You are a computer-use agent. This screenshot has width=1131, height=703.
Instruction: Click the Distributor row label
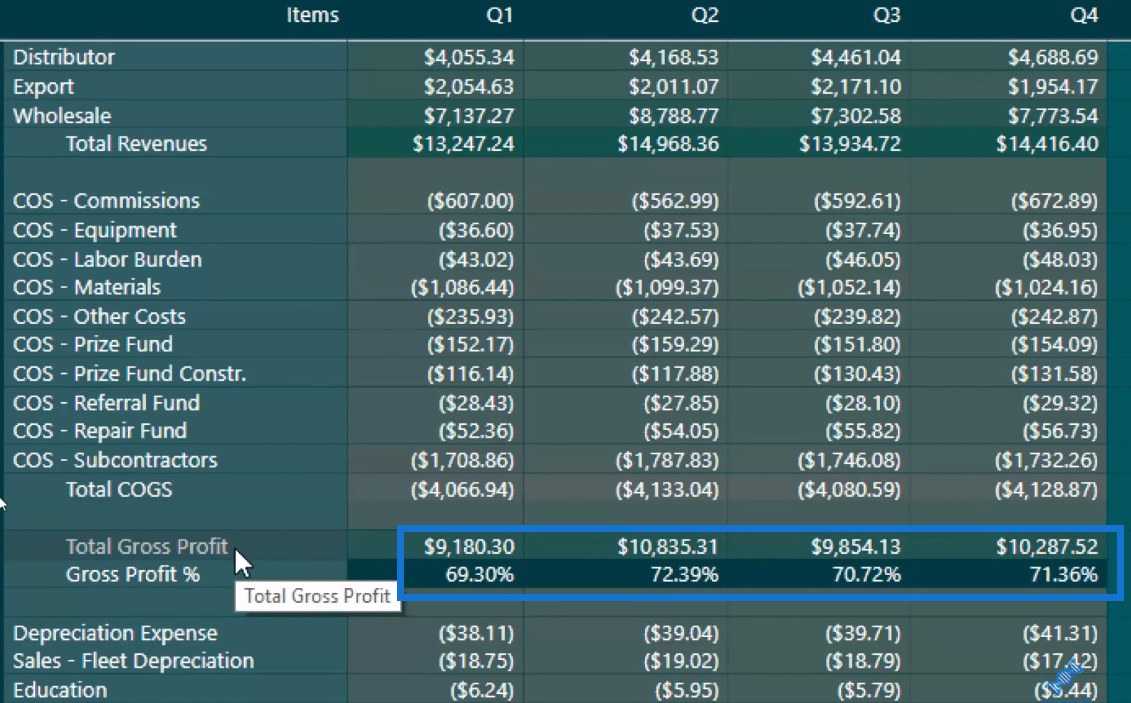click(x=63, y=57)
